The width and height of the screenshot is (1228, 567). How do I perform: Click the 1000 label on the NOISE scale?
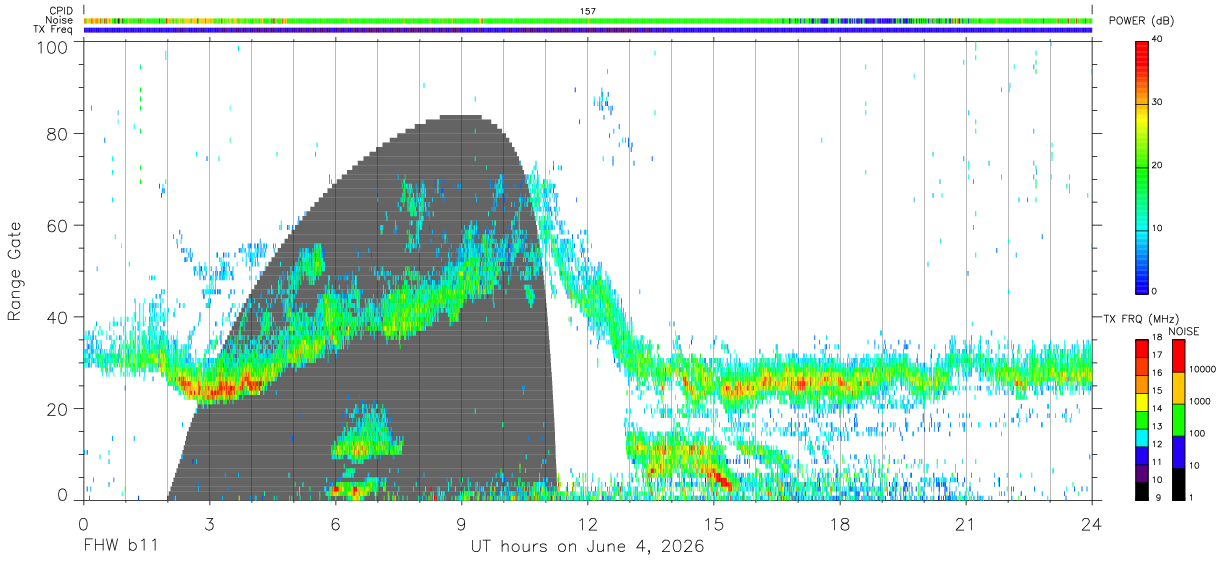coord(1201,401)
